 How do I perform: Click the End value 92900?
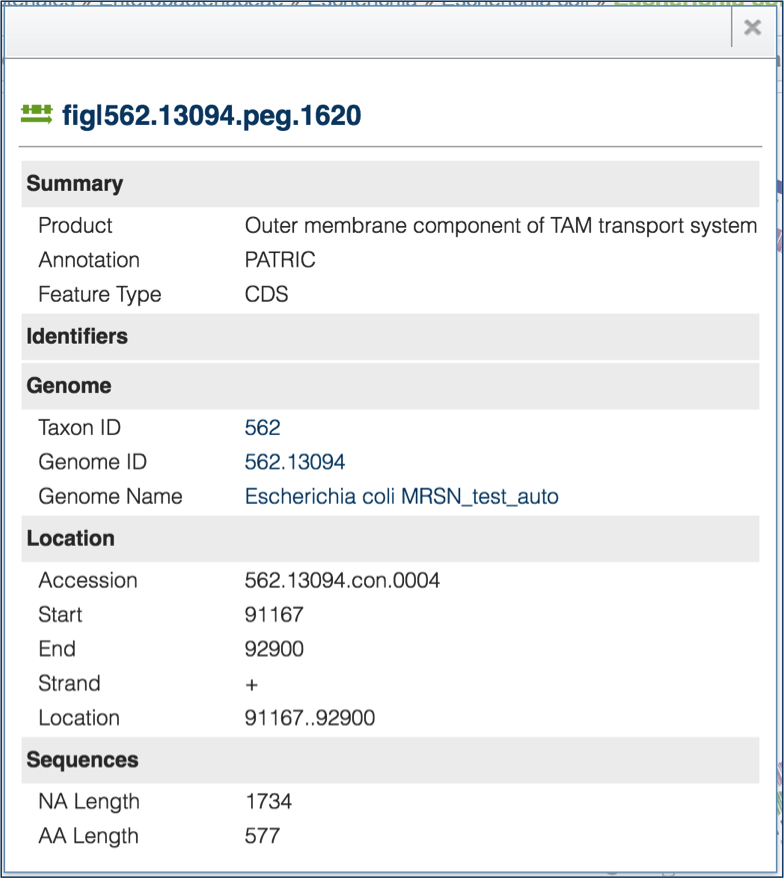[274, 649]
